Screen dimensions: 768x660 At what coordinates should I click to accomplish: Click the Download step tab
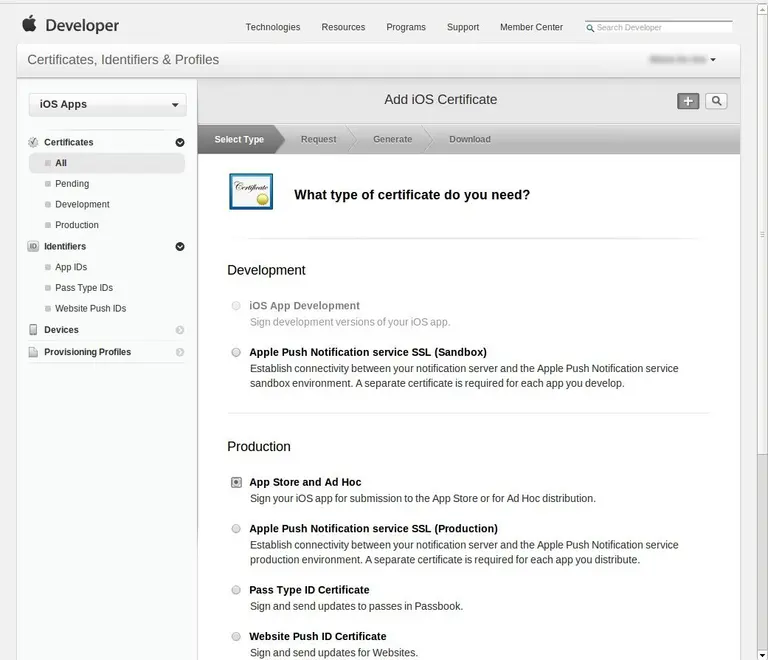[470, 140]
